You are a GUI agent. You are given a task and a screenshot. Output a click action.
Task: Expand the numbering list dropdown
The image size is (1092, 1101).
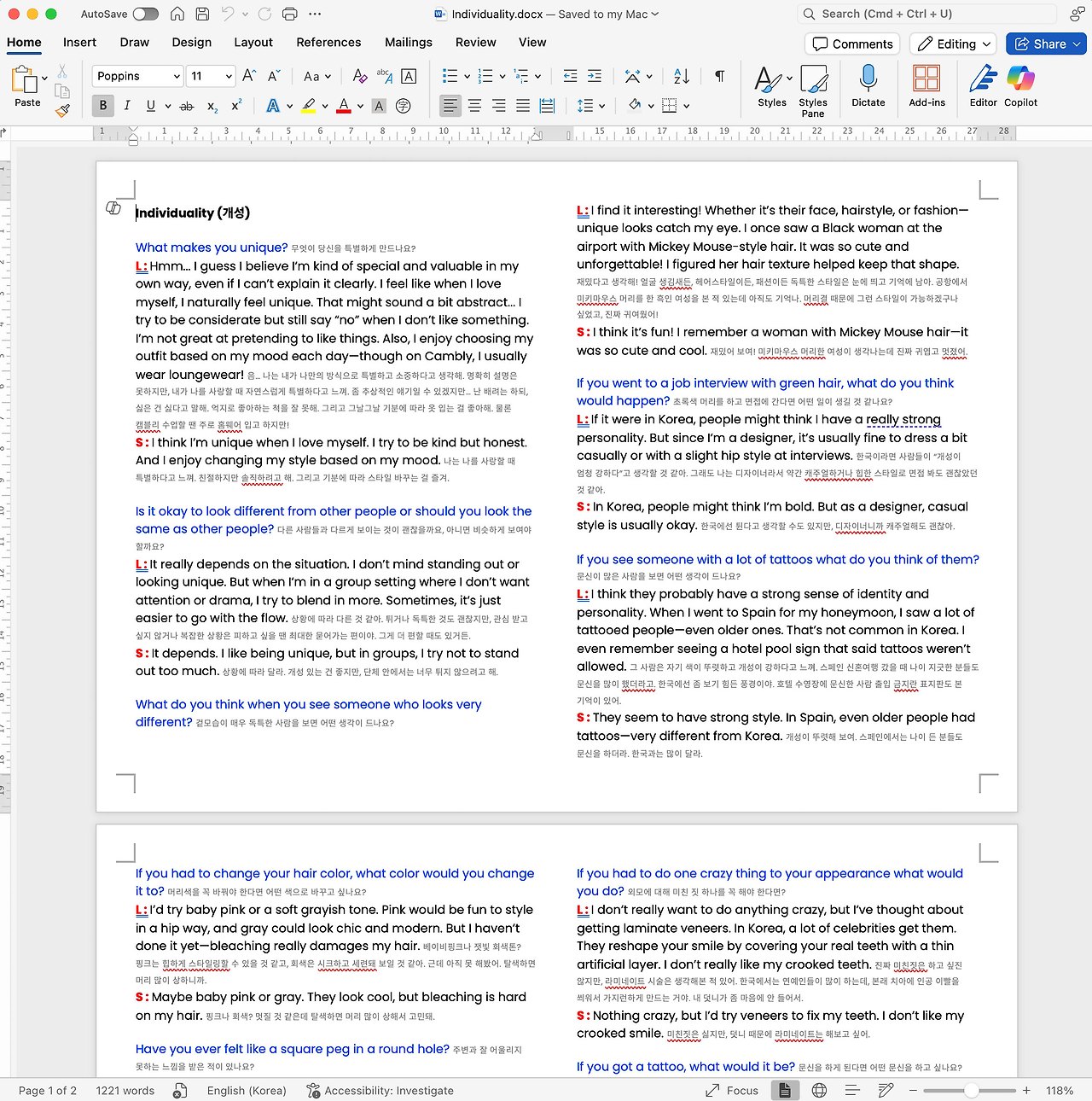(x=502, y=76)
